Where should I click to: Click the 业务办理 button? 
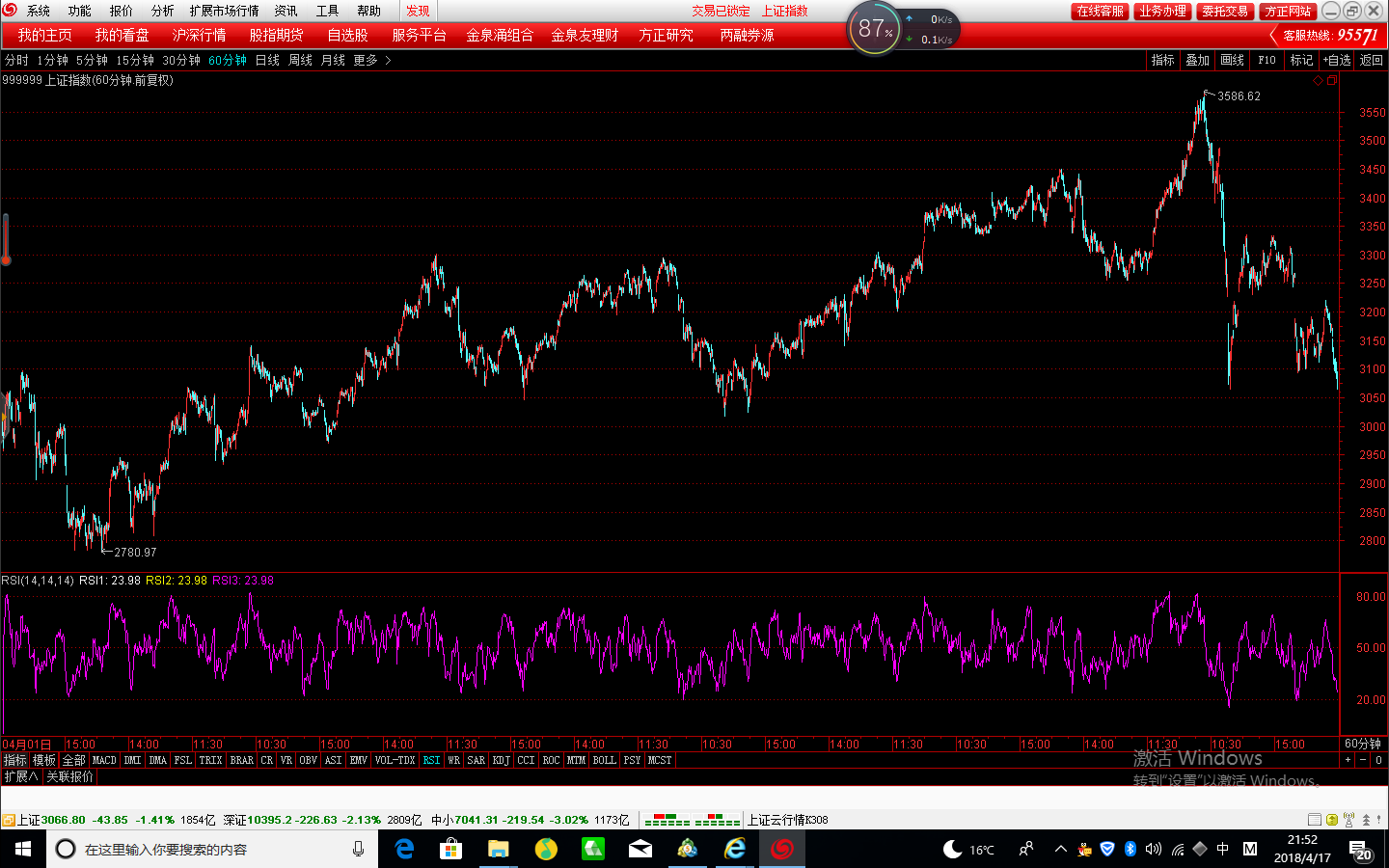pos(1162,11)
